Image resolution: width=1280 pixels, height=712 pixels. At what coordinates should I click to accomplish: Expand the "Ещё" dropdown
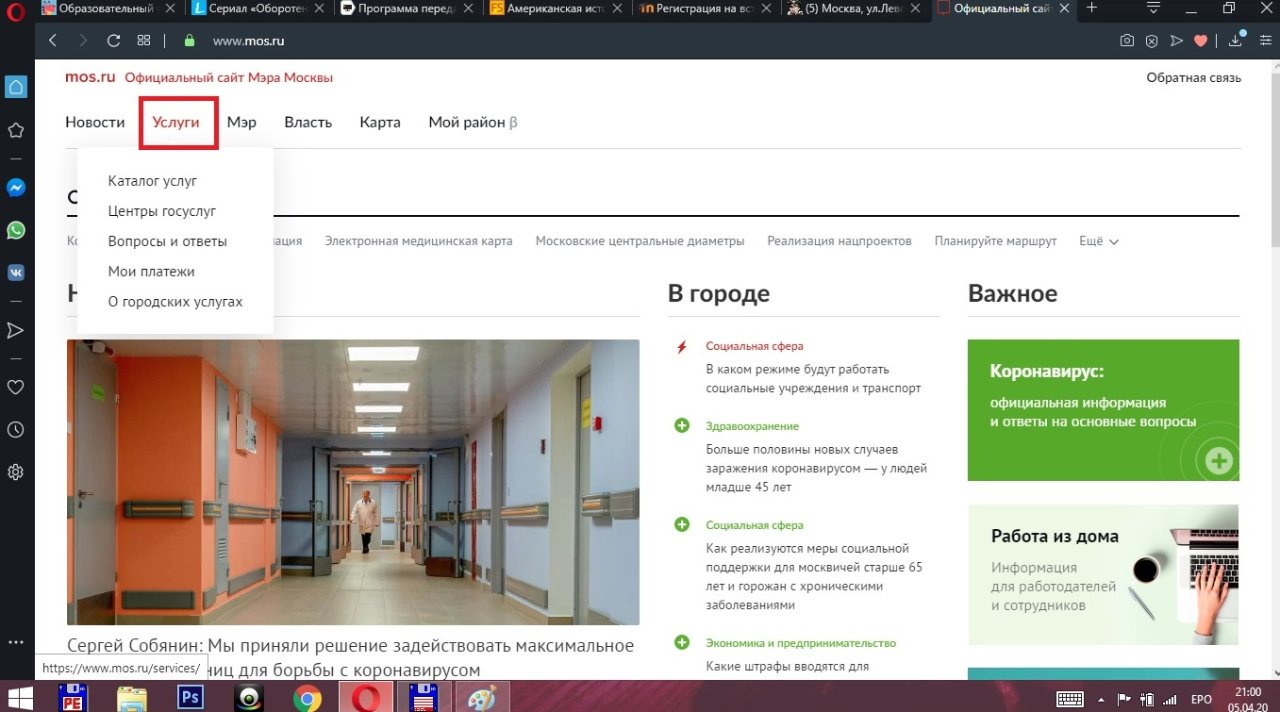point(1098,241)
